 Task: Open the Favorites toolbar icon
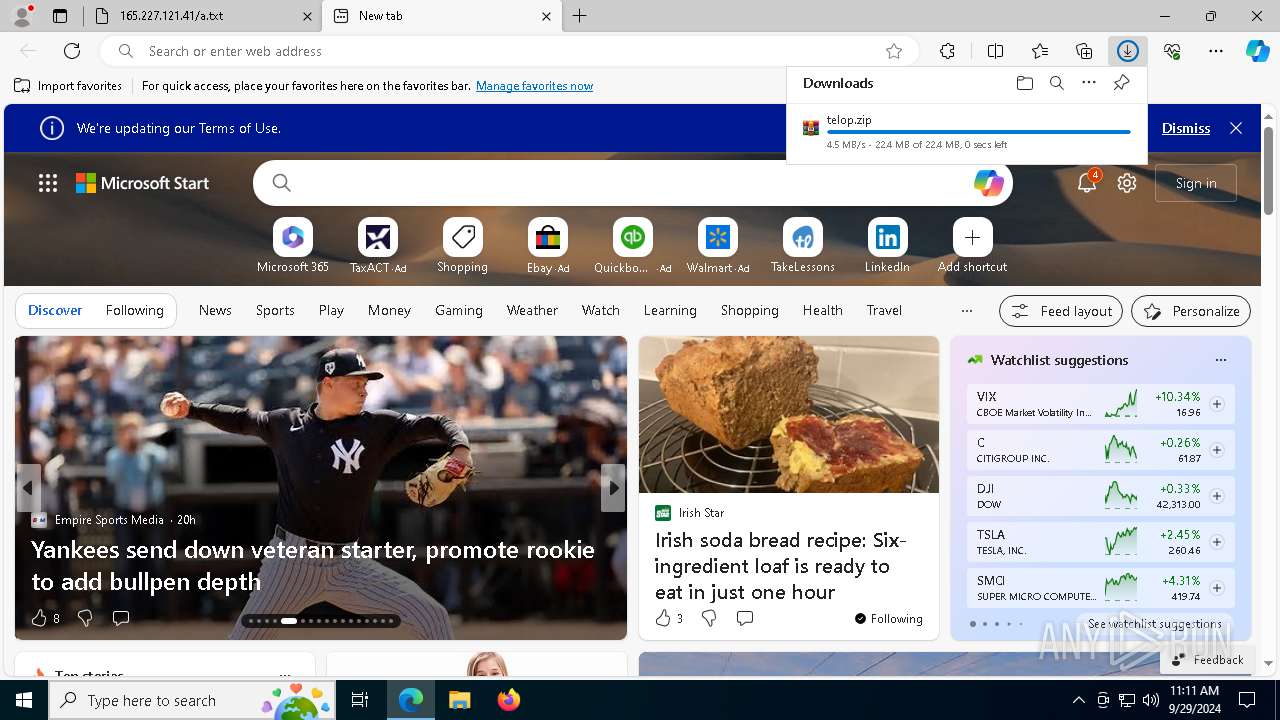click(x=1040, y=51)
